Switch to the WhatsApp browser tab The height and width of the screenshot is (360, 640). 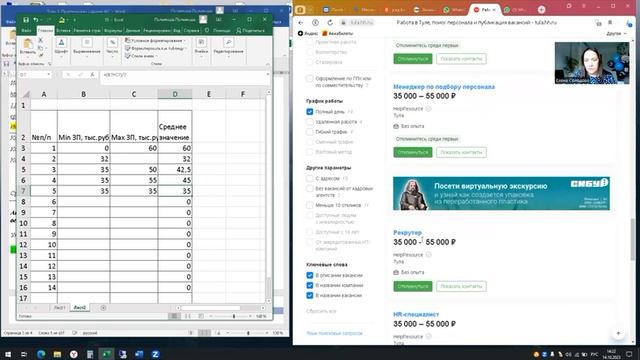[x=454, y=9]
